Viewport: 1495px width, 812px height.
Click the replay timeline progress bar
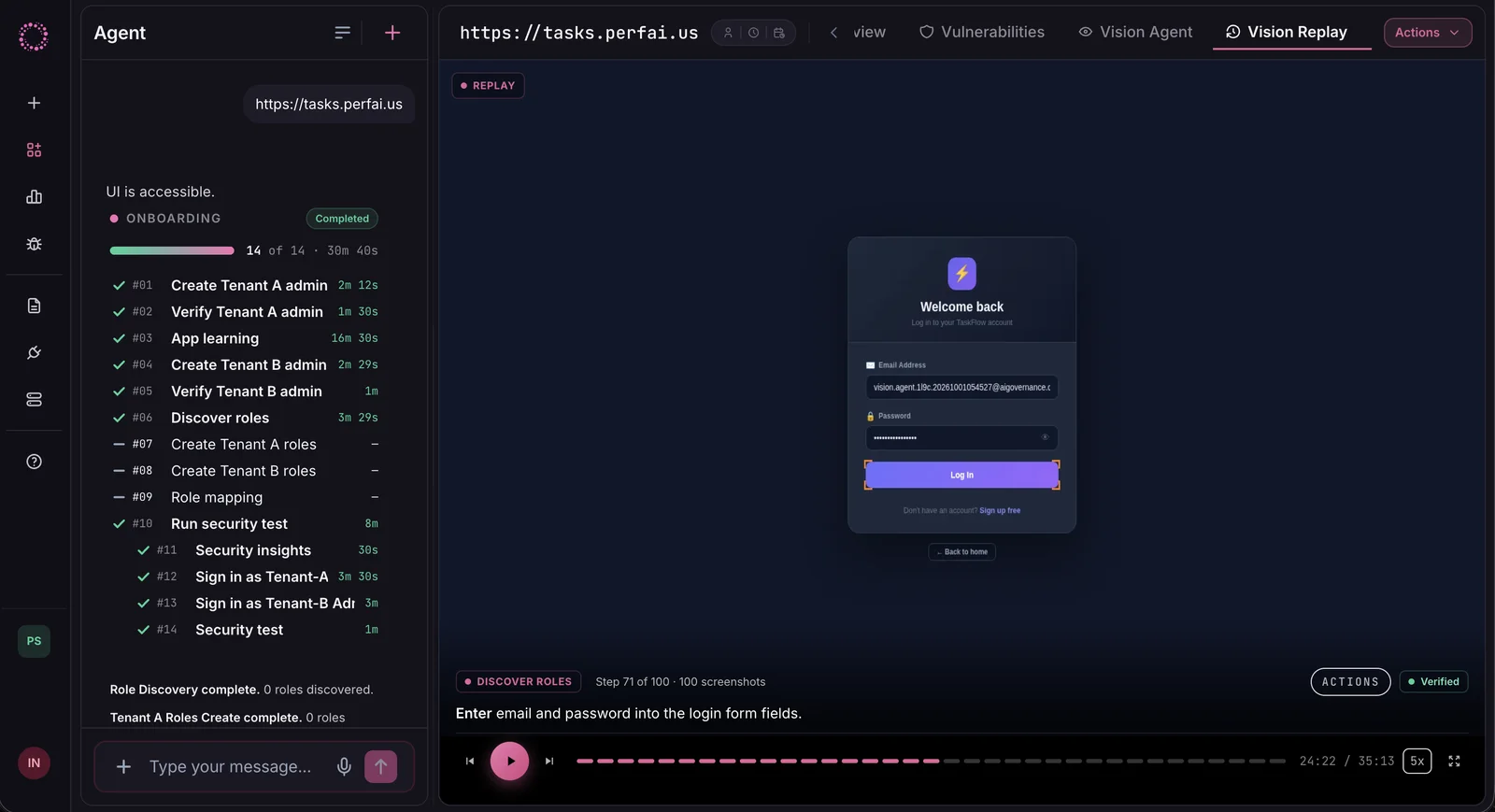coord(932,762)
